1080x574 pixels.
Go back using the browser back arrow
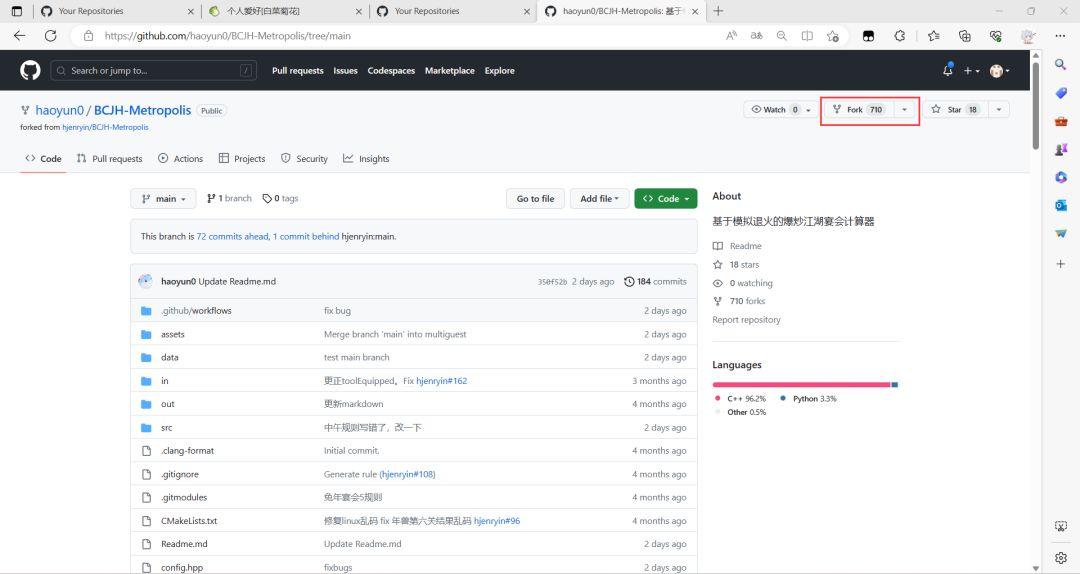tap(19, 36)
